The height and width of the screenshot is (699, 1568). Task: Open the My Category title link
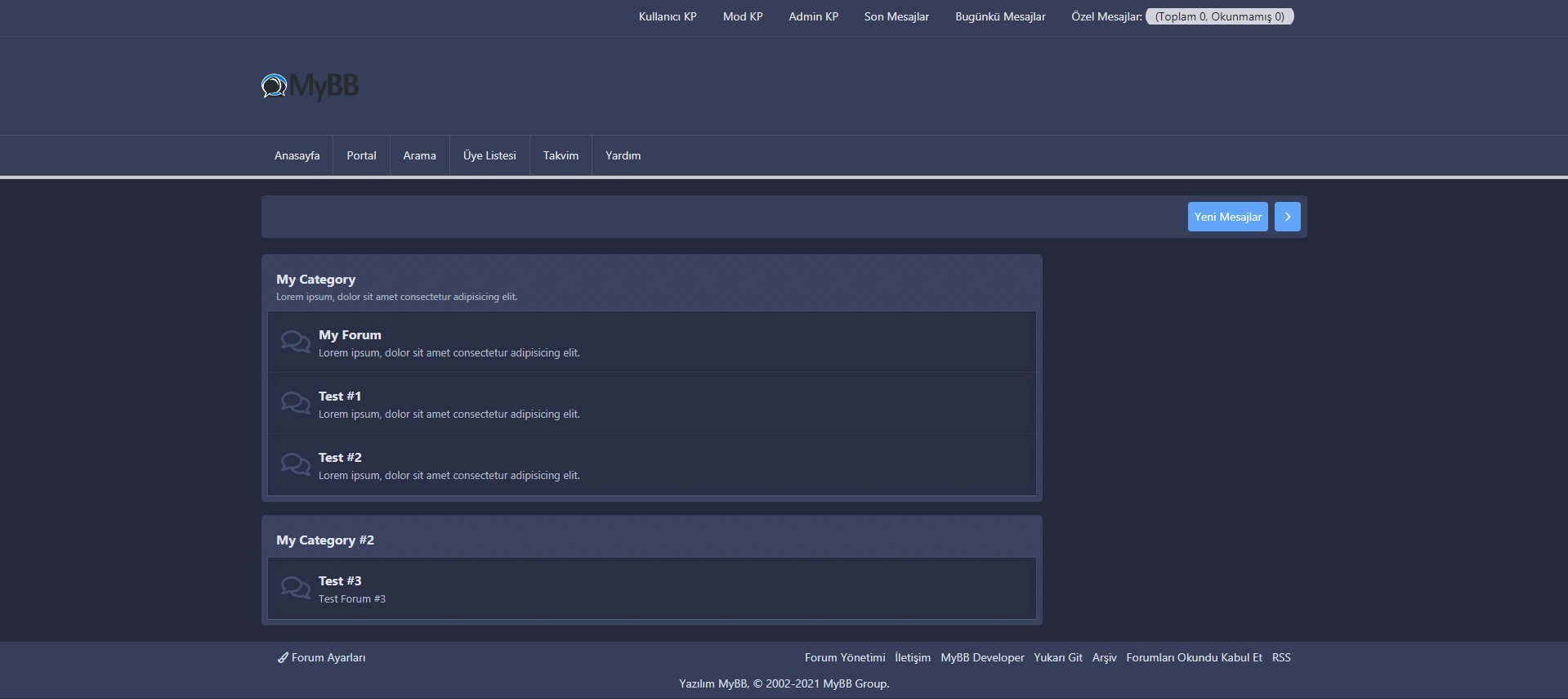pos(315,280)
